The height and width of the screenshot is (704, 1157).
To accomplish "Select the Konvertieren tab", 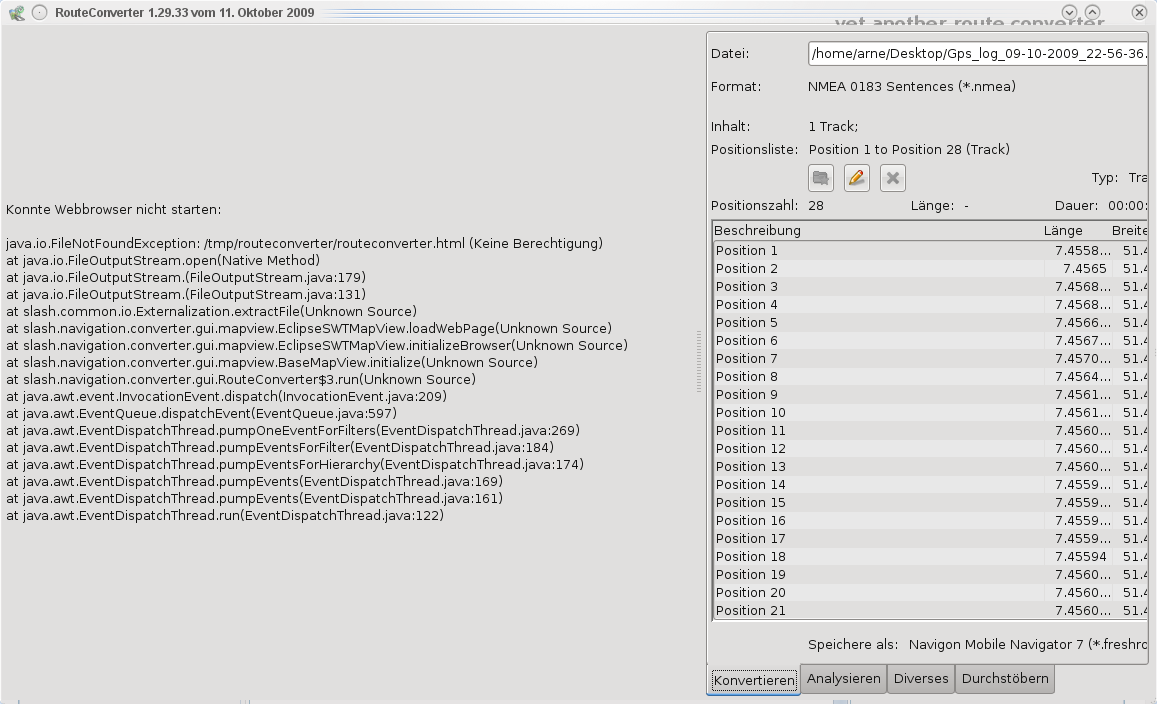I will coord(754,680).
